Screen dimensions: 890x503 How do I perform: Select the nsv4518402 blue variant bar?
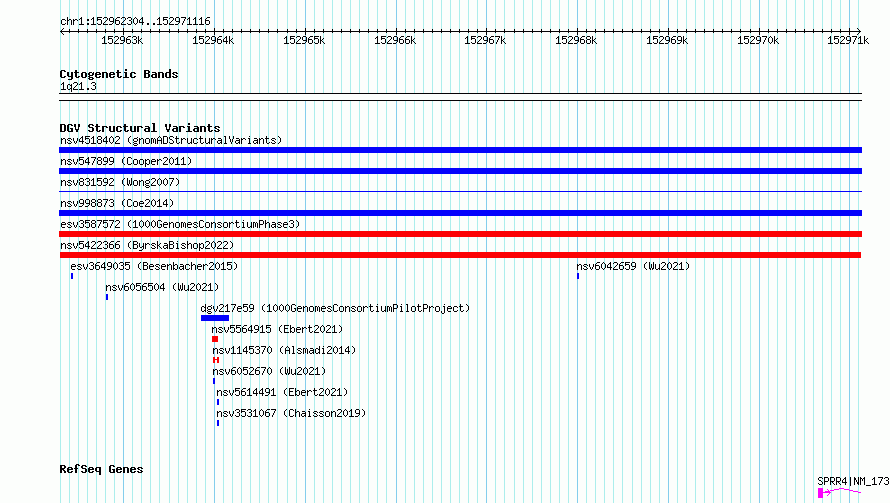460,150
